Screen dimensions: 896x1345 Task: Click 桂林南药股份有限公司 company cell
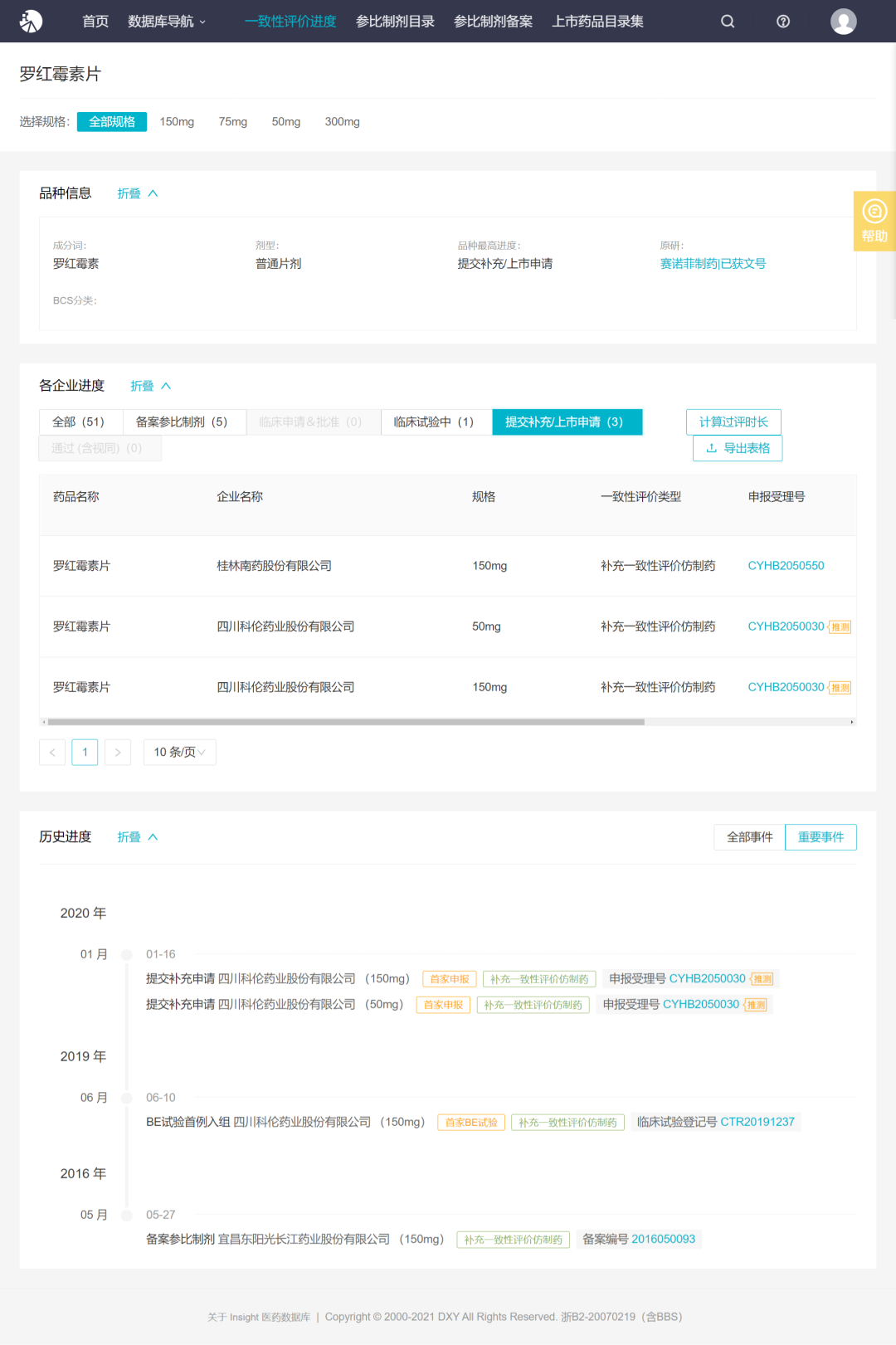click(x=274, y=566)
